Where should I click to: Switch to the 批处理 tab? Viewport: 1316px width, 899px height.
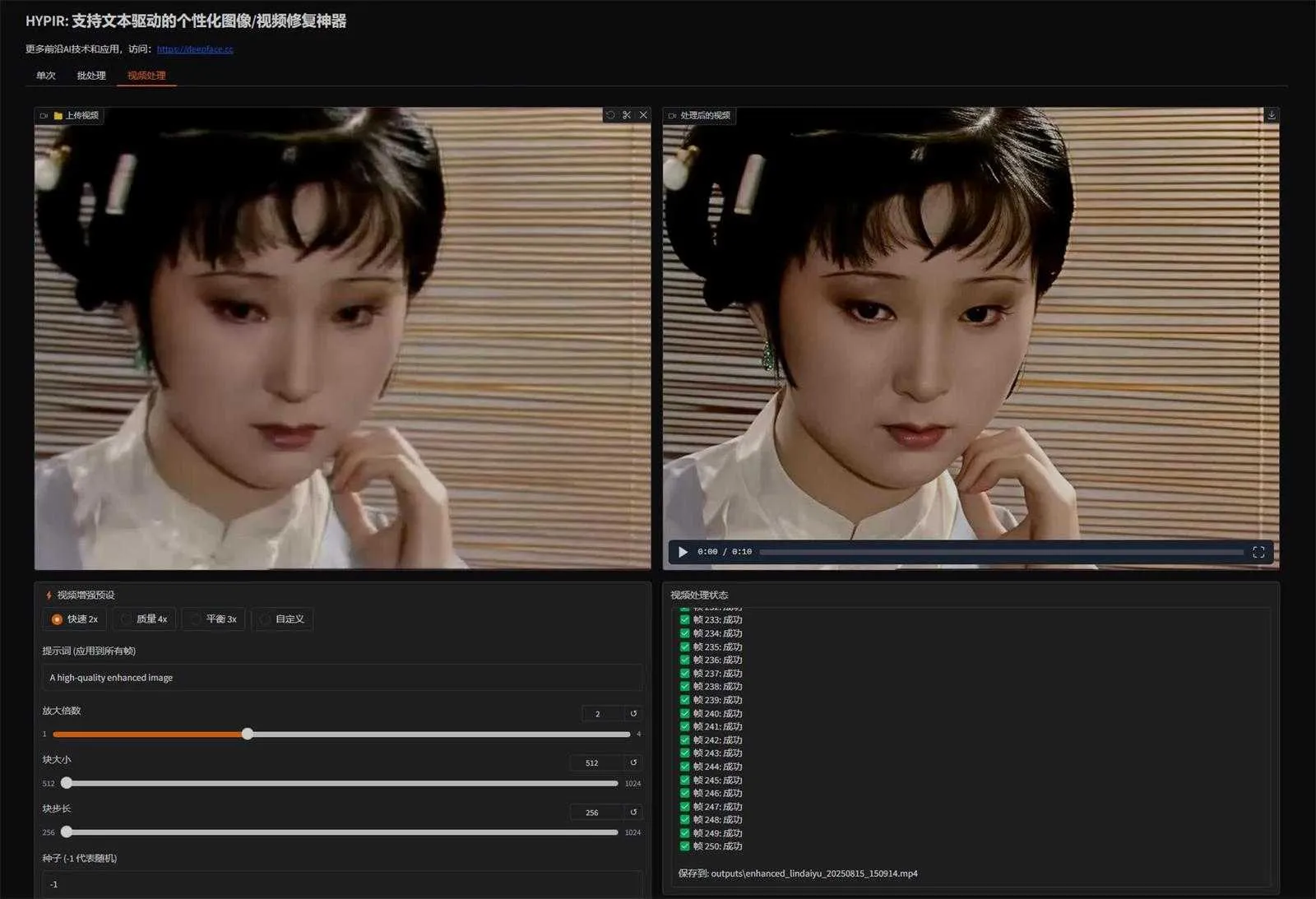click(x=91, y=76)
